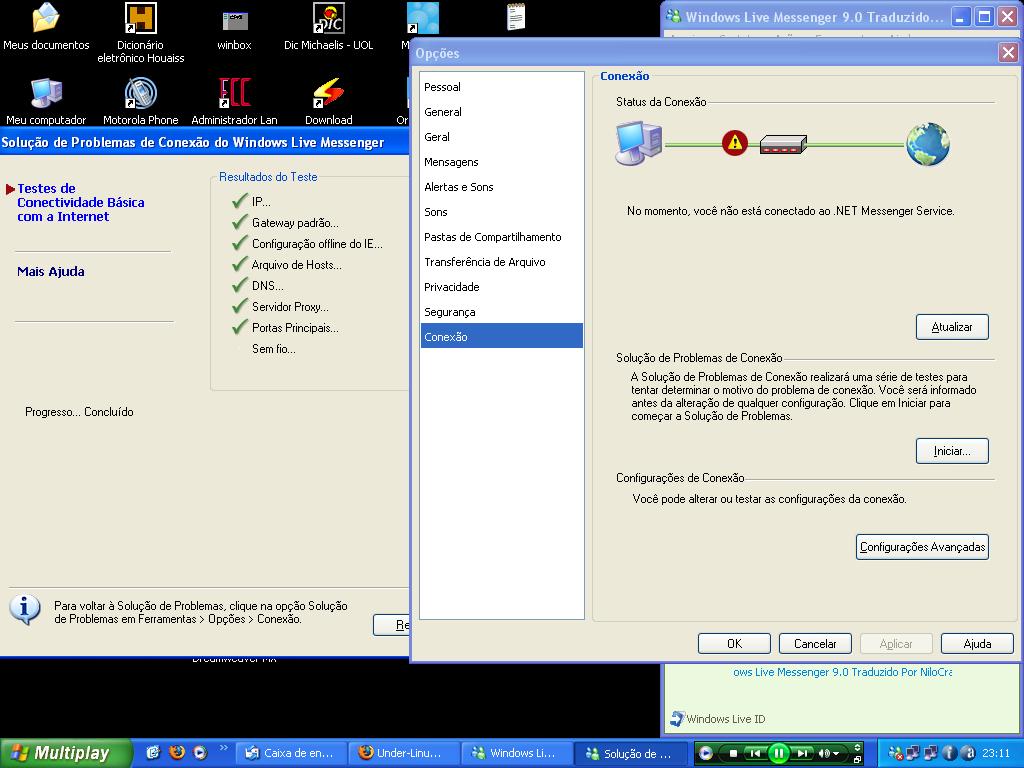Screen dimensions: 1024x768
Task: Switch to Solução de ... taskbar button
Action: 631,753
